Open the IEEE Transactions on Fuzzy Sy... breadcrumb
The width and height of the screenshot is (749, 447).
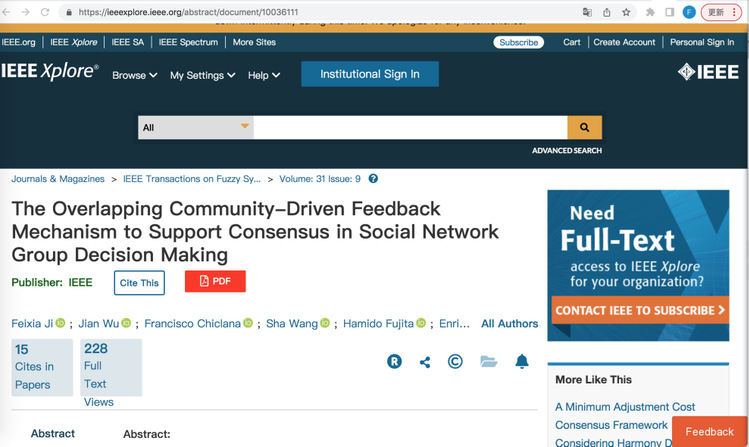(192, 179)
